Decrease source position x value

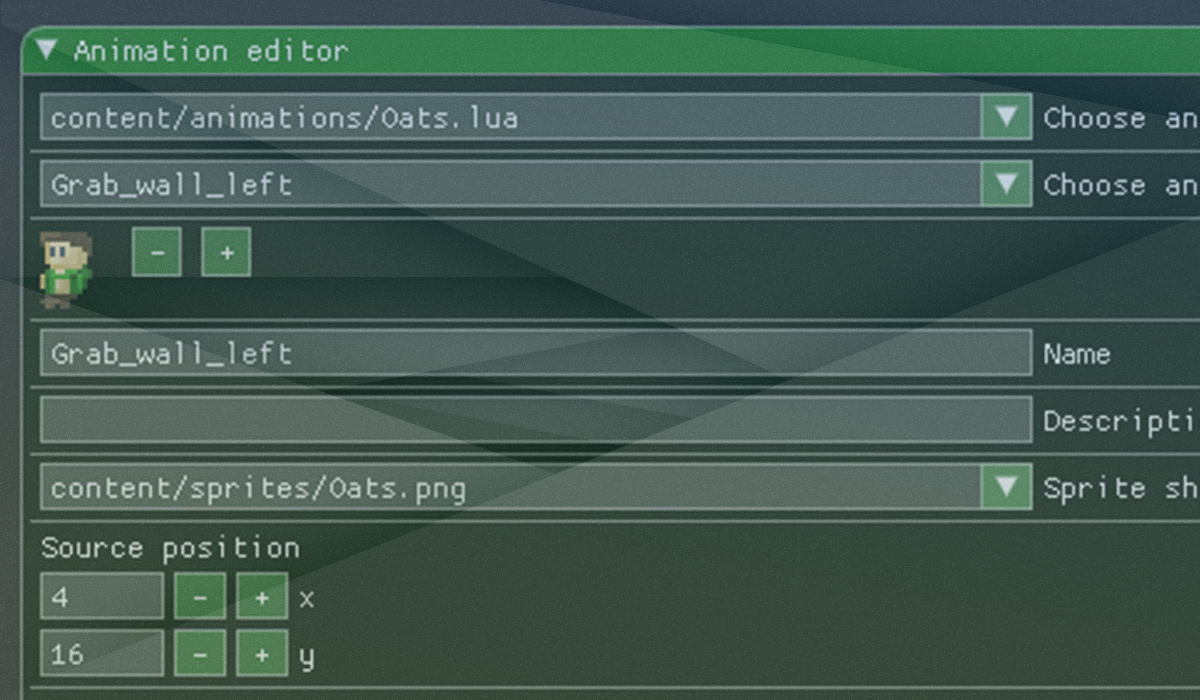(x=200, y=597)
